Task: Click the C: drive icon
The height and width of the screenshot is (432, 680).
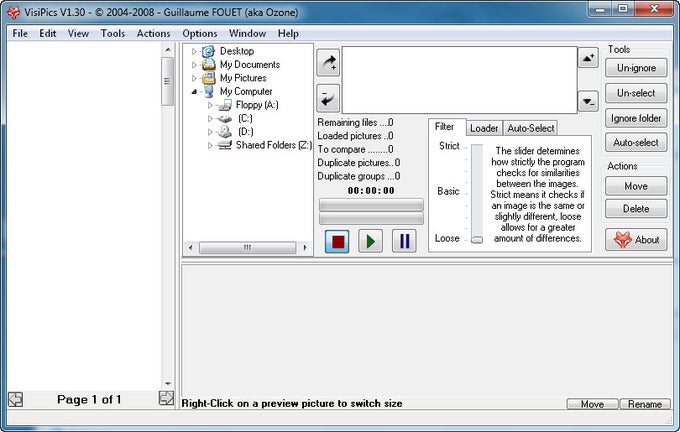Action: pyautogui.click(x=224, y=118)
